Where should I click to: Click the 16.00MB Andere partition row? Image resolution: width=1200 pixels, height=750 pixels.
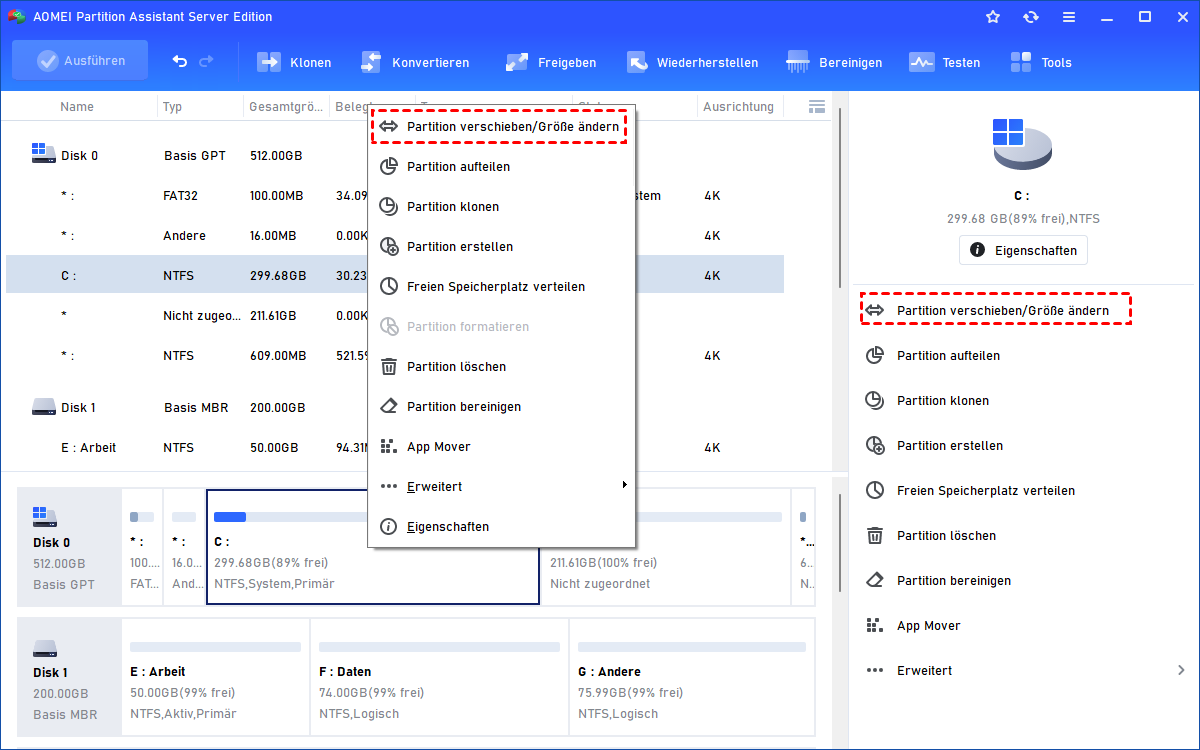tap(395, 236)
